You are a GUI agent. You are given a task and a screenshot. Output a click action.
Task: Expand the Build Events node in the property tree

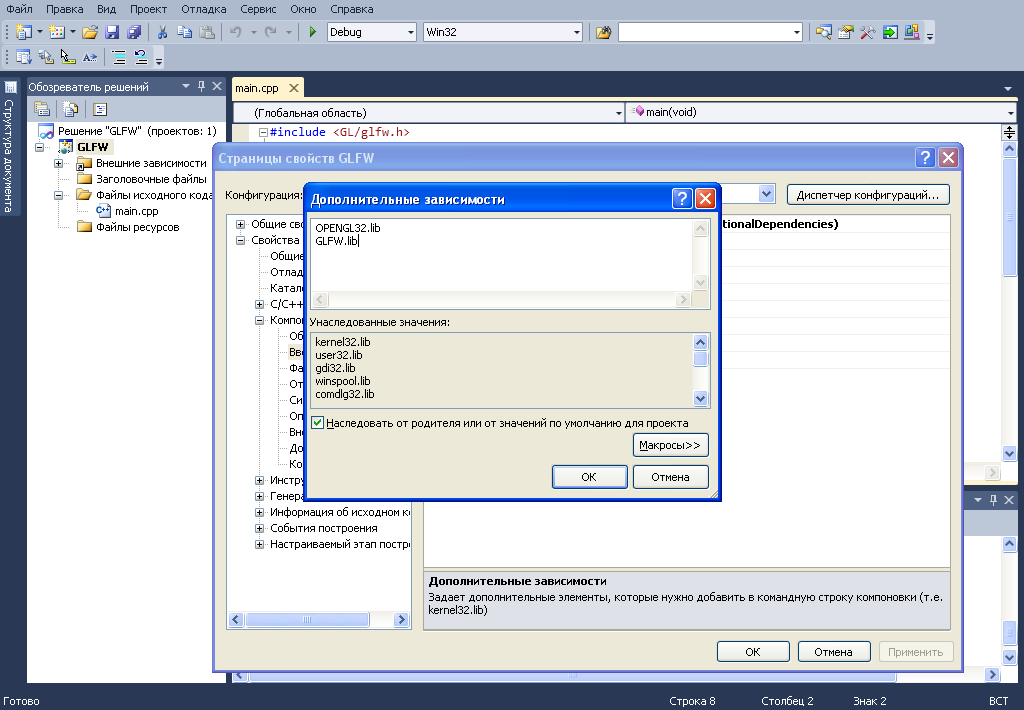(259, 528)
